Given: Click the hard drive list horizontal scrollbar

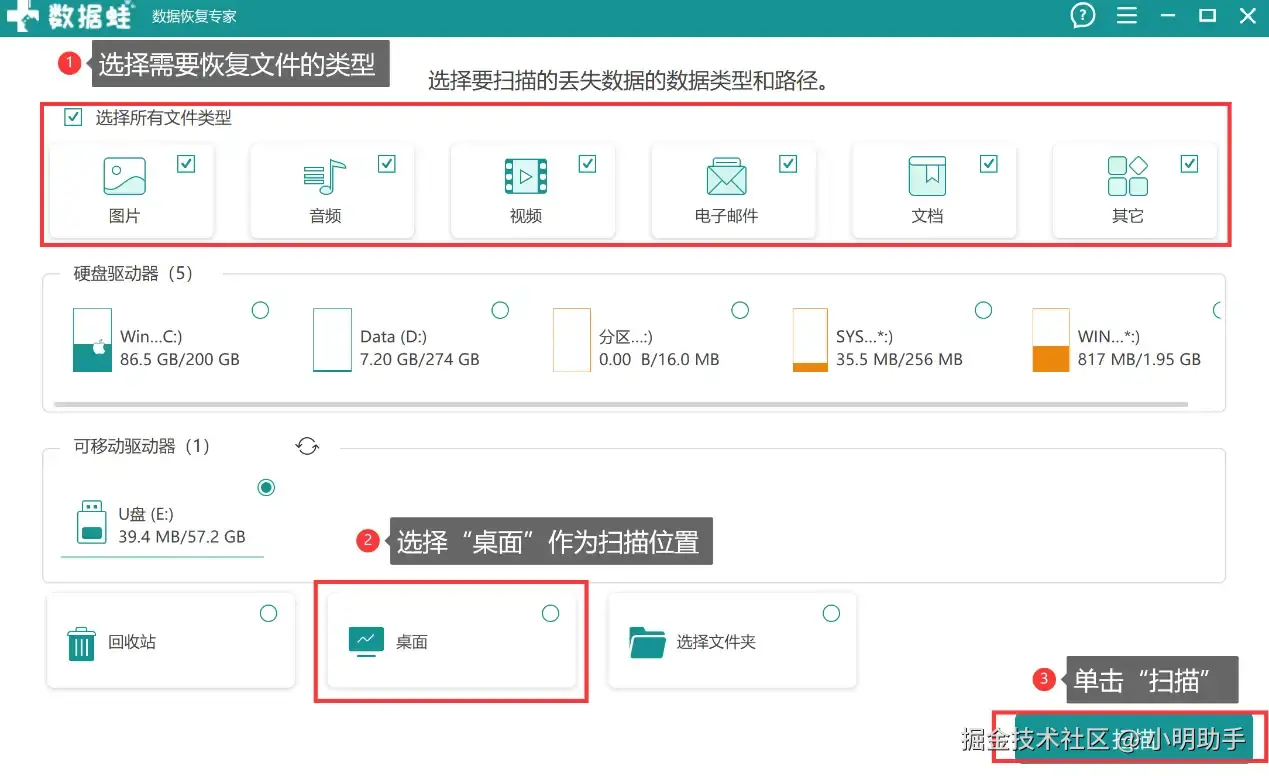Looking at the screenshot, I should (620, 405).
